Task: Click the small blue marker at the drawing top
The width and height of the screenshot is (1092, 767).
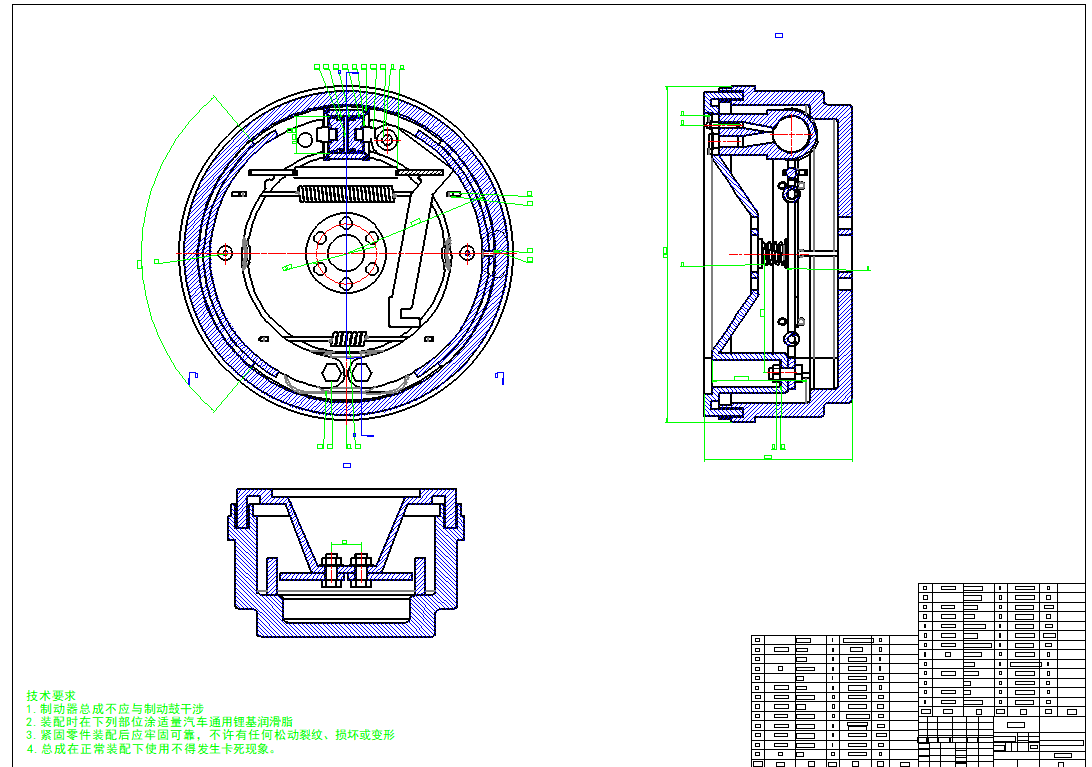Action: 779,36
